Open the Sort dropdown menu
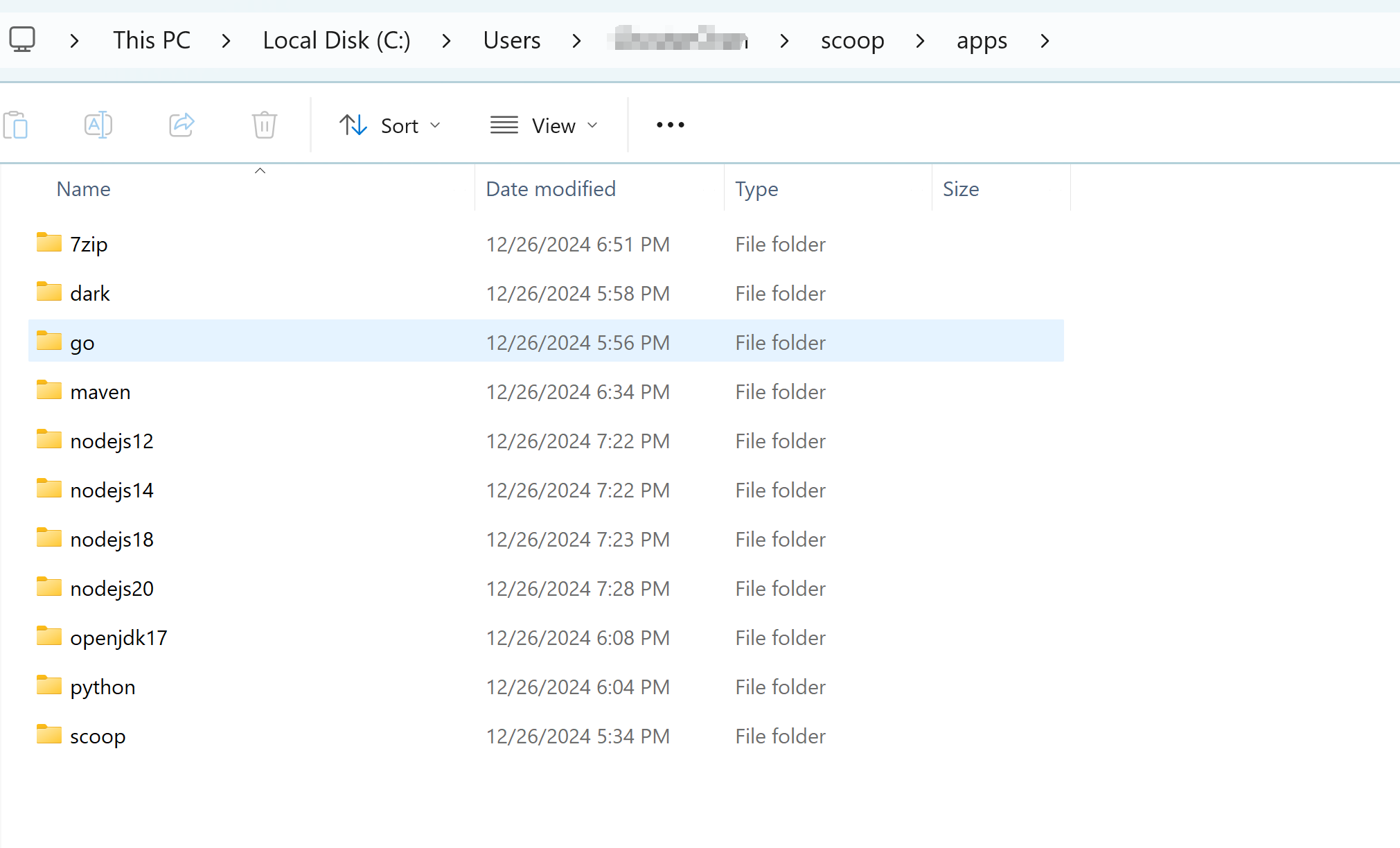The image size is (1400, 848). click(389, 125)
